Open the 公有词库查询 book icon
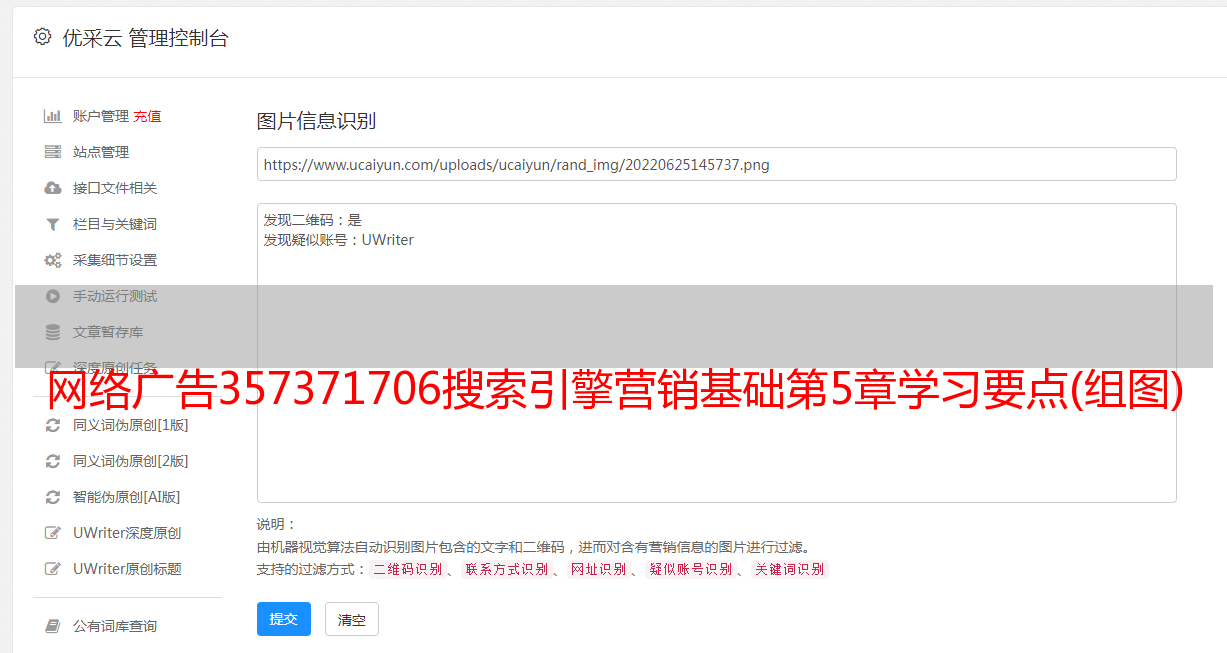 pyautogui.click(x=53, y=626)
